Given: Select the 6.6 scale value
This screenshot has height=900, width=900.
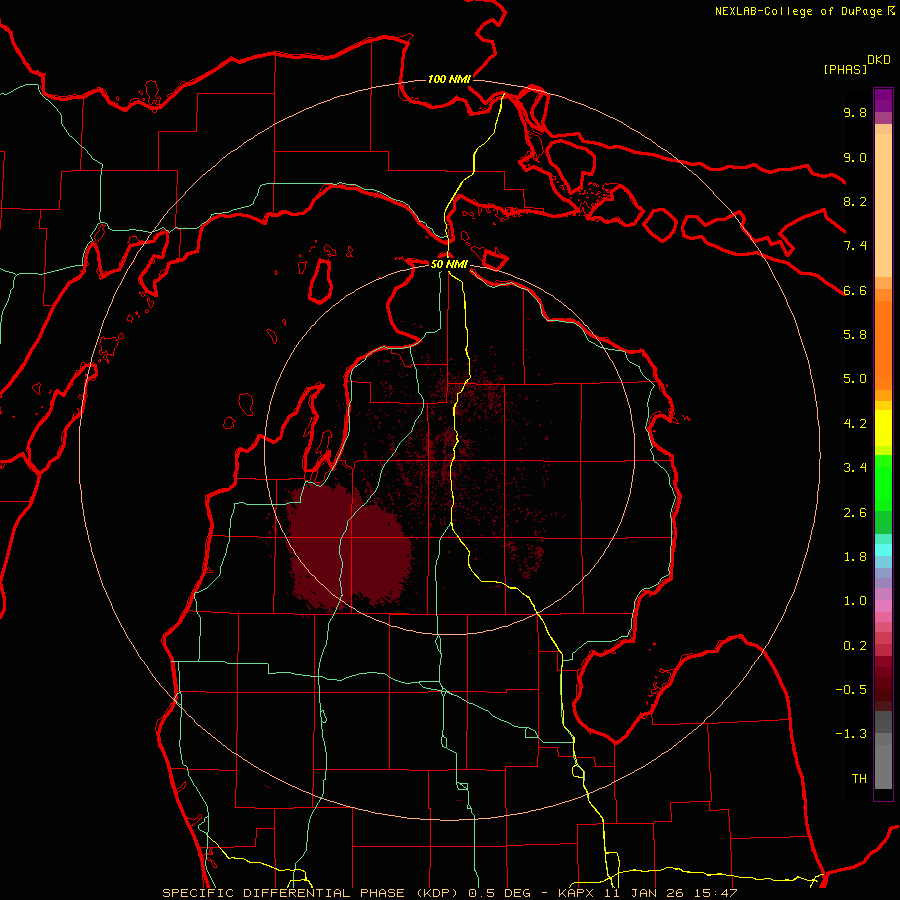Looking at the screenshot, I should pyautogui.click(x=855, y=290).
